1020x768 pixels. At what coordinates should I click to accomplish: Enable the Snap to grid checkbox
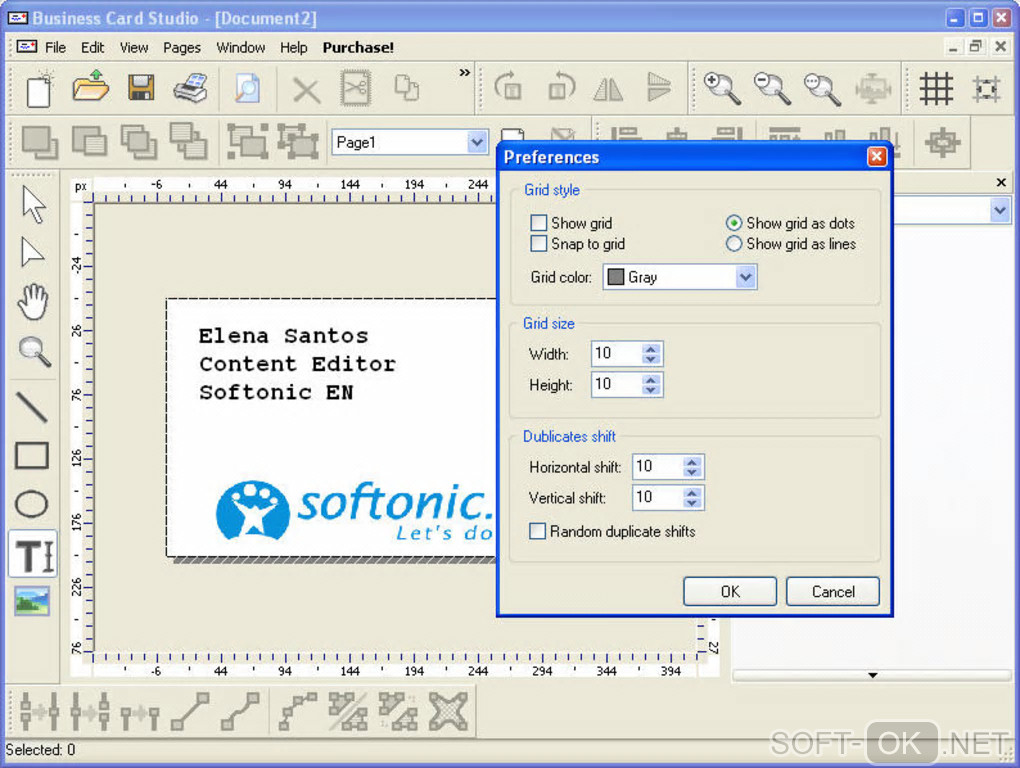(539, 244)
